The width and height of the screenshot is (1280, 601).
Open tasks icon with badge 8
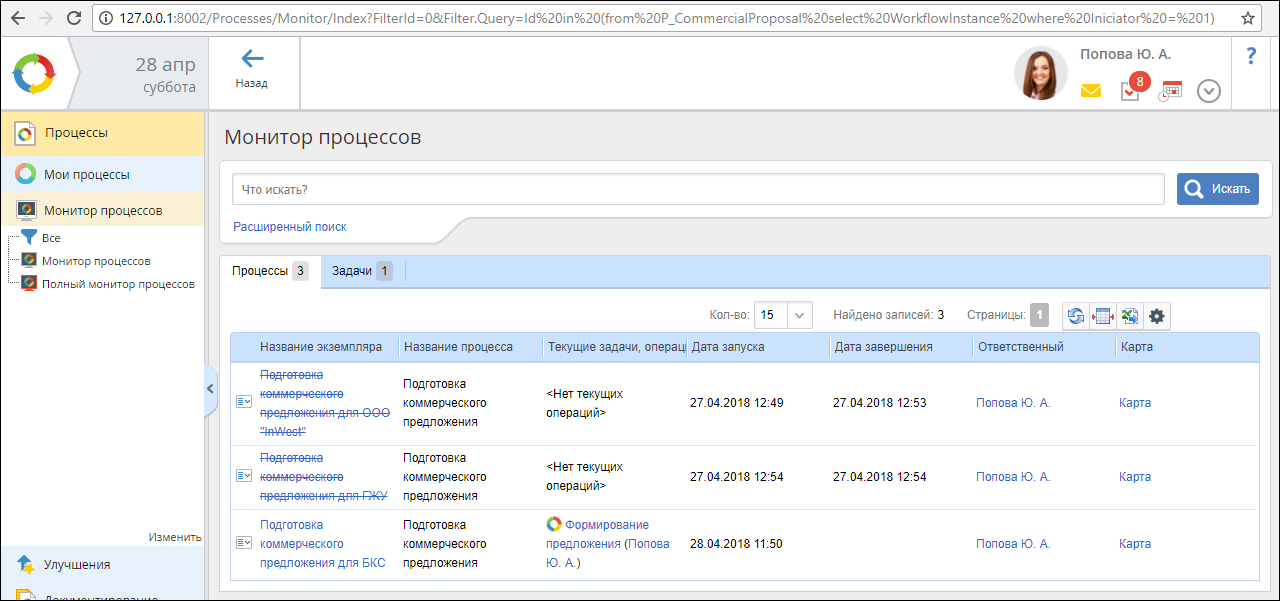pyautogui.click(x=1130, y=91)
